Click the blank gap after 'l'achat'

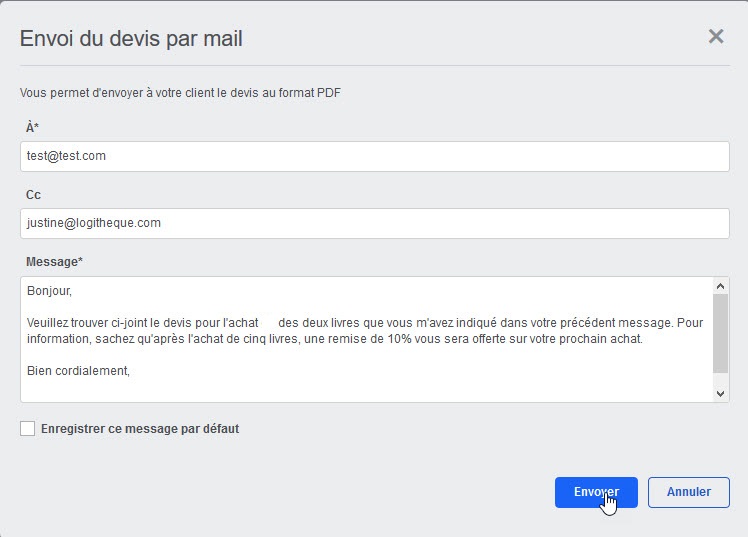(268, 323)
